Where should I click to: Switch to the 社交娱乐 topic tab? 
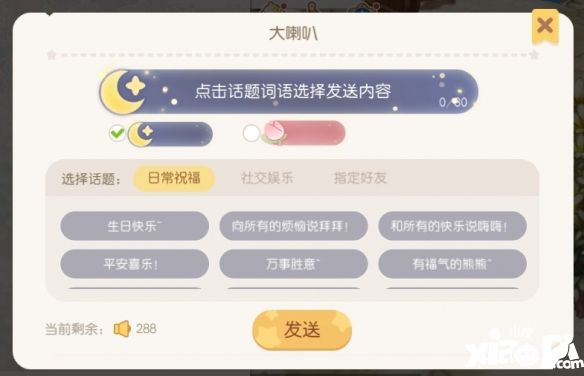pyautogui.click(x=267, y=178)
